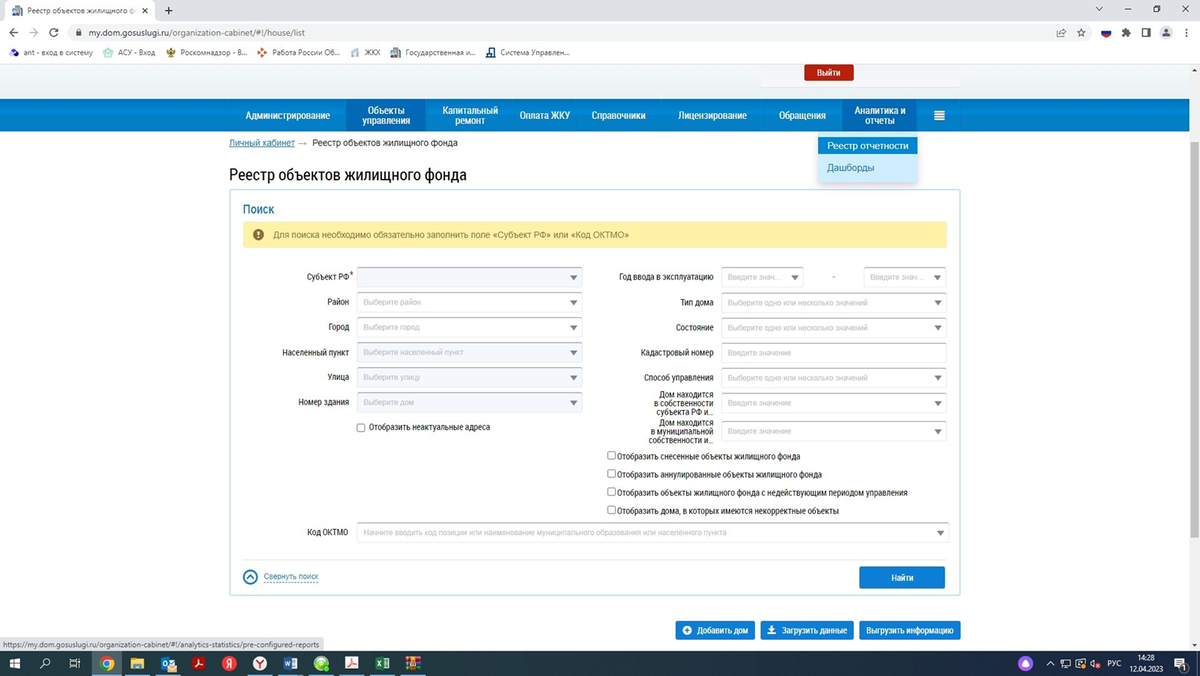
Task: Bookmark the page with the address bar star
Action: click(x=1081, y=31)
